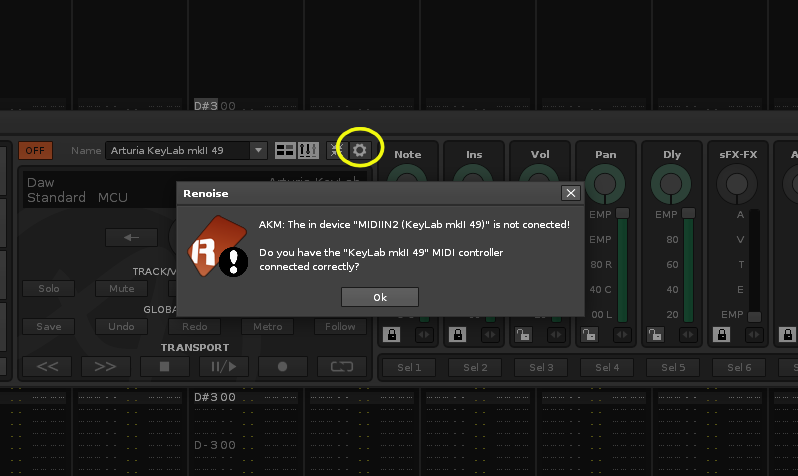Image resolution: width=798 pixels, height=476 pixels.
Task: Click the Redo global button
Action: click(194, 326)
